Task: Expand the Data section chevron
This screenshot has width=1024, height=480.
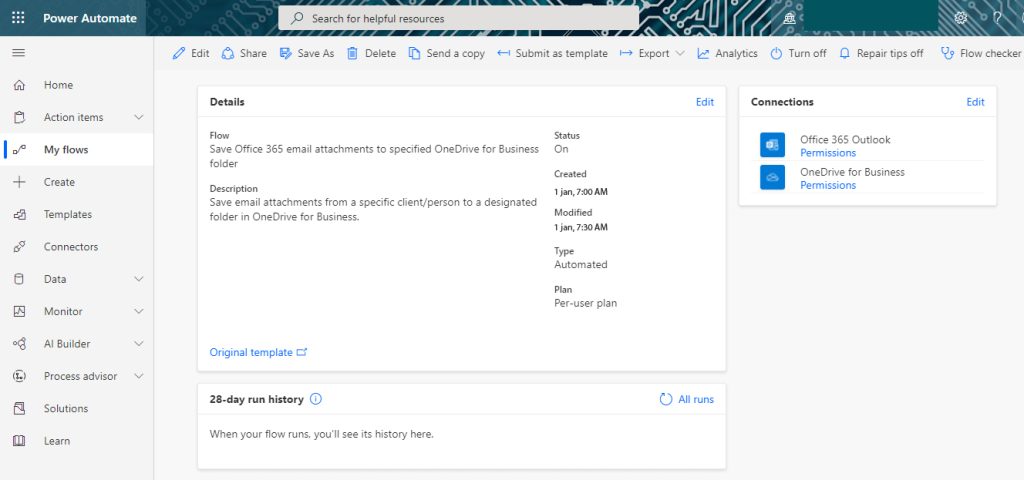Action: point(138,279)
